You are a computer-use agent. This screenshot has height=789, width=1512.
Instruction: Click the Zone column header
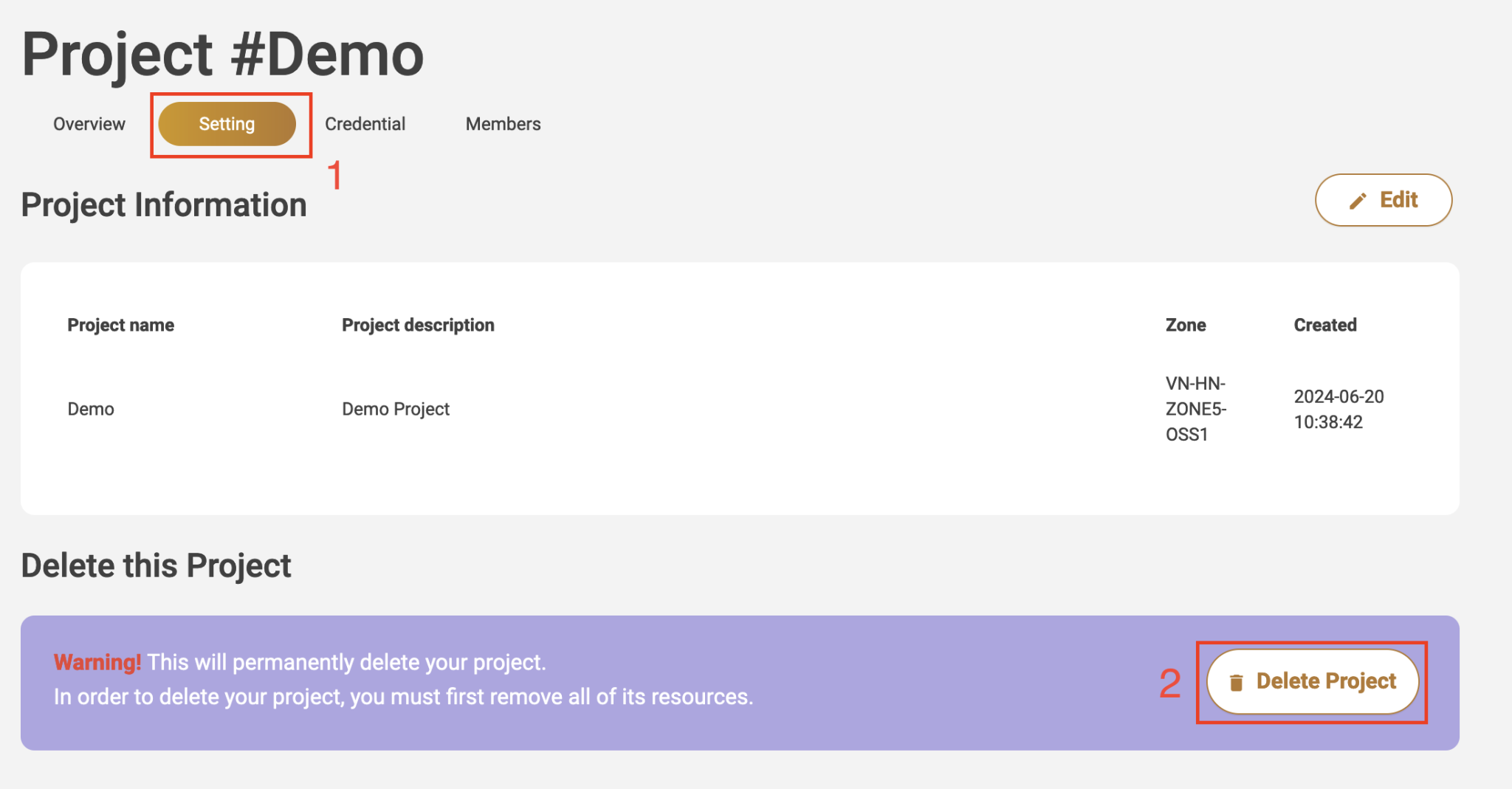coord(1185,325)
